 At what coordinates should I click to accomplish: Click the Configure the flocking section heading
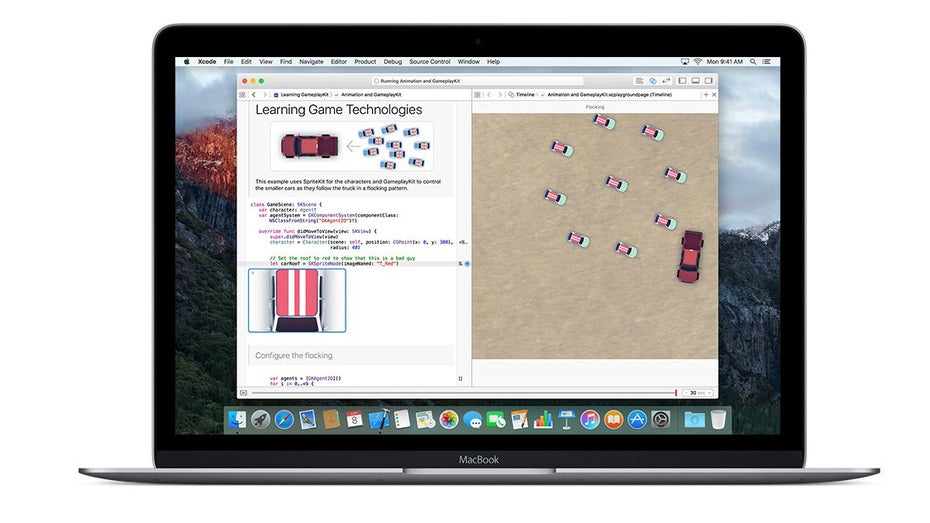[x=294, y=355]
